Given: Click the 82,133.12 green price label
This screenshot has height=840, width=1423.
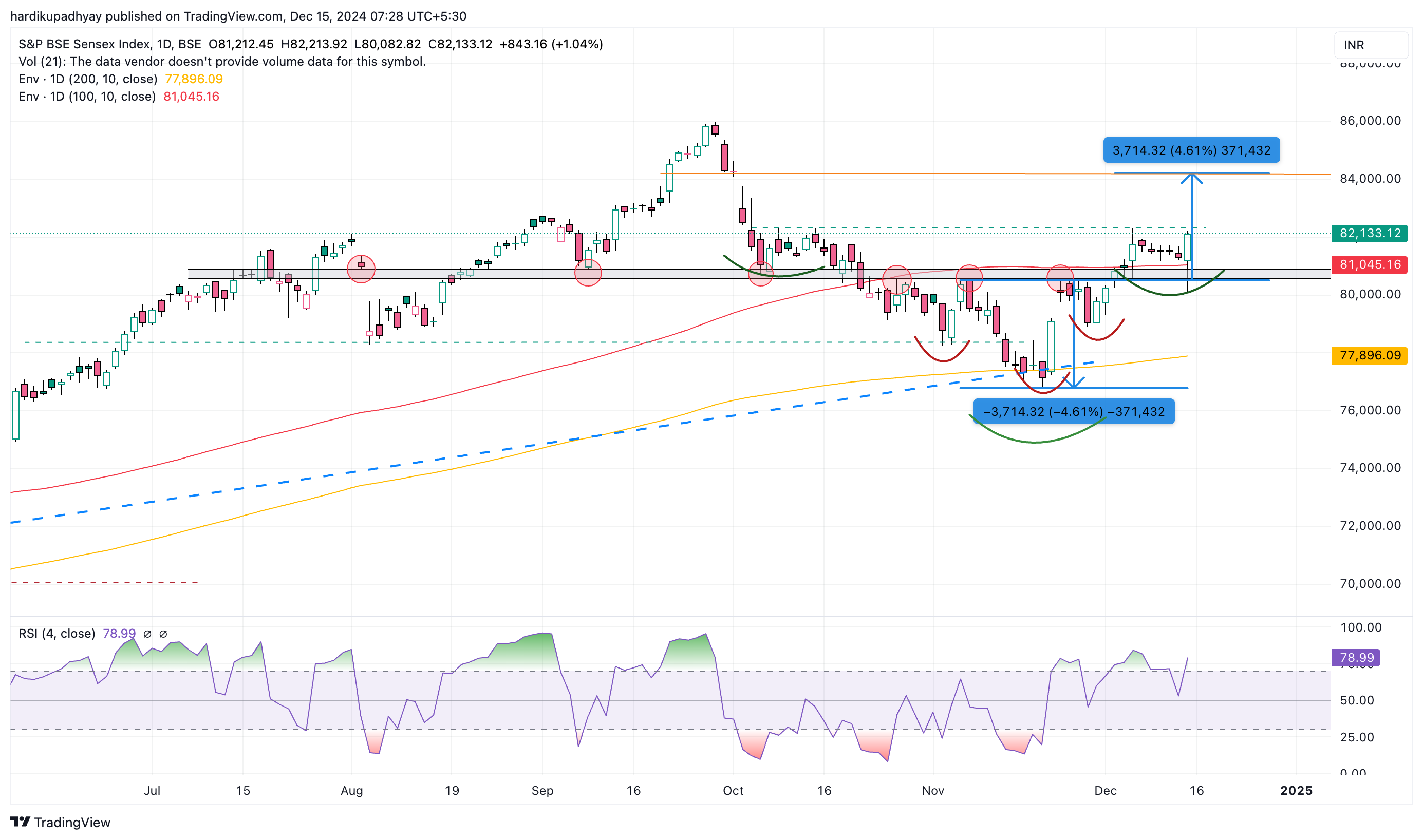Looking at the screenshot, I should [1369, 233].
